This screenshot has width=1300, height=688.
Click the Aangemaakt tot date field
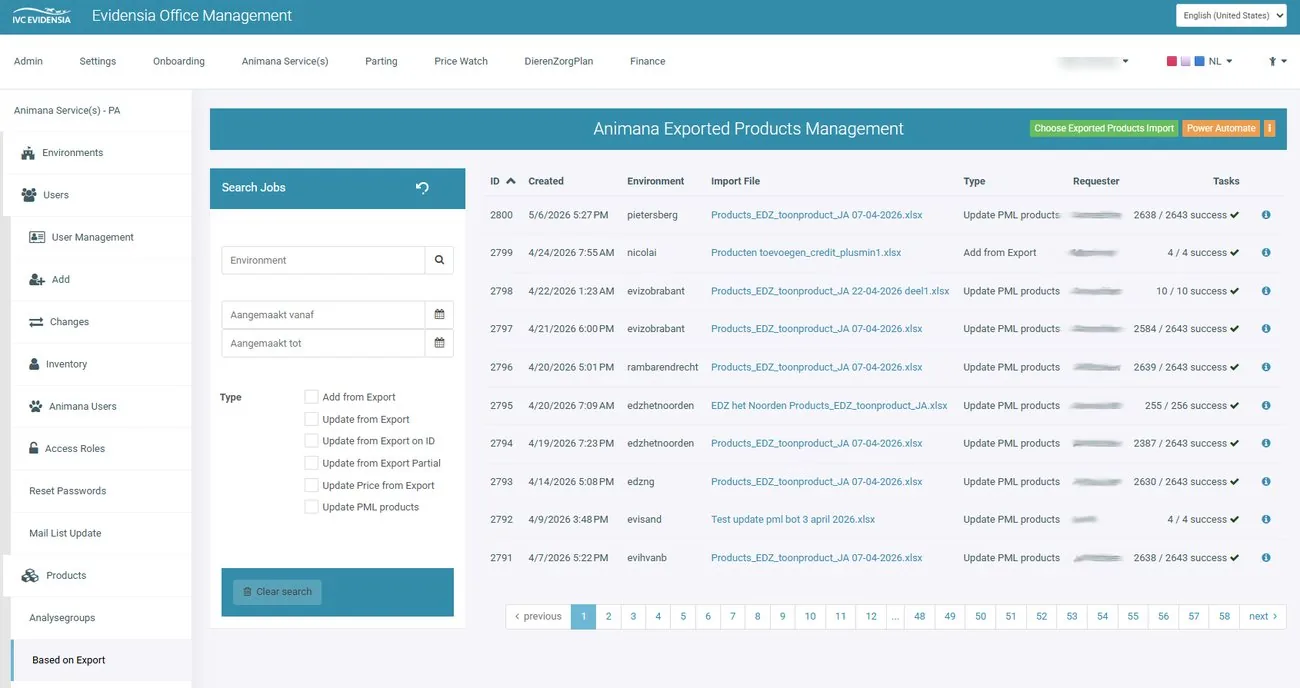pyautogui.click(x=323, y=343)
